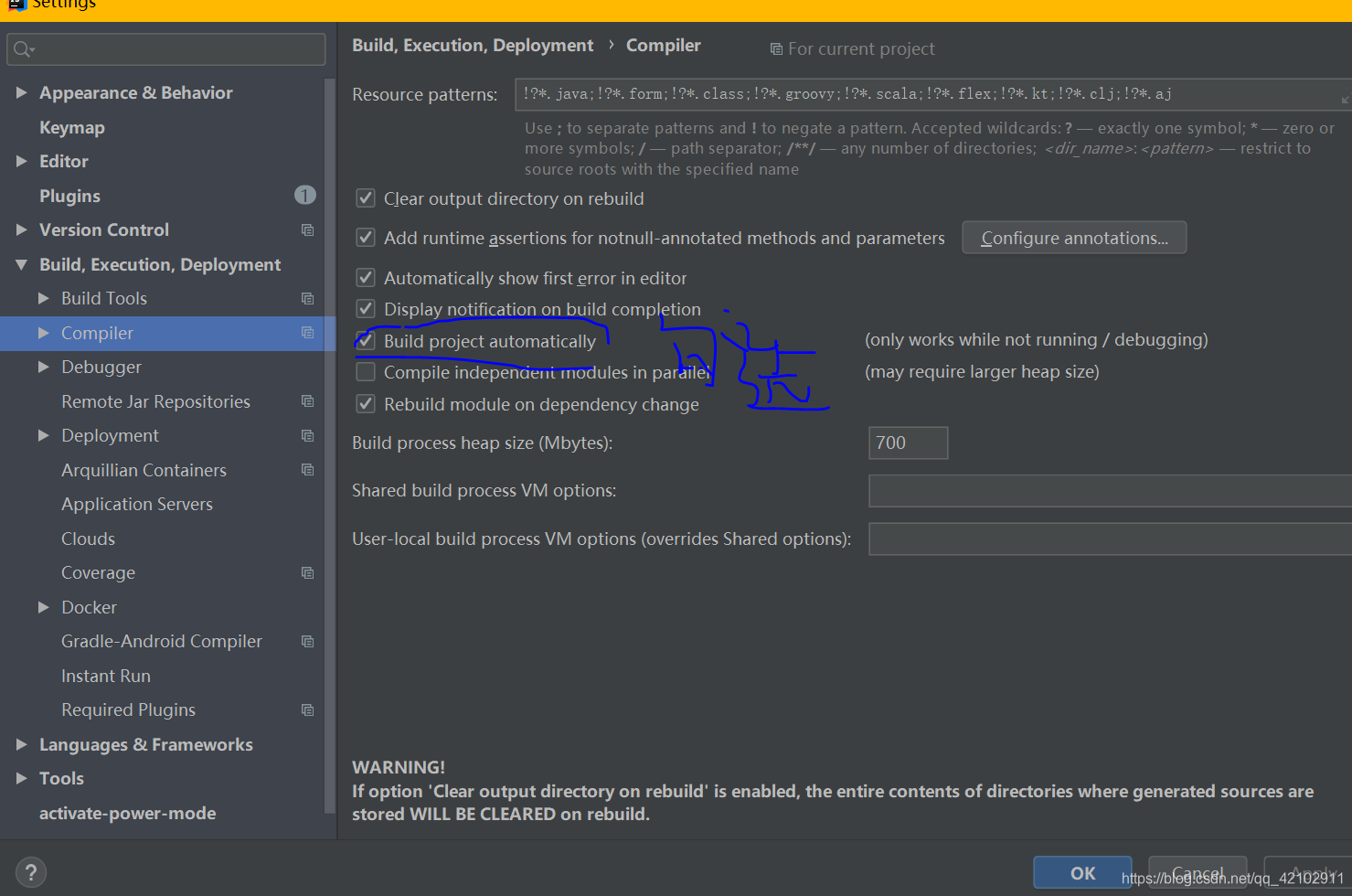Toggle Add runtime assertions for notnull-annotated methods
Viewport: 1352px width, 896px height.
pyautogui.click(x=366, y=238)
